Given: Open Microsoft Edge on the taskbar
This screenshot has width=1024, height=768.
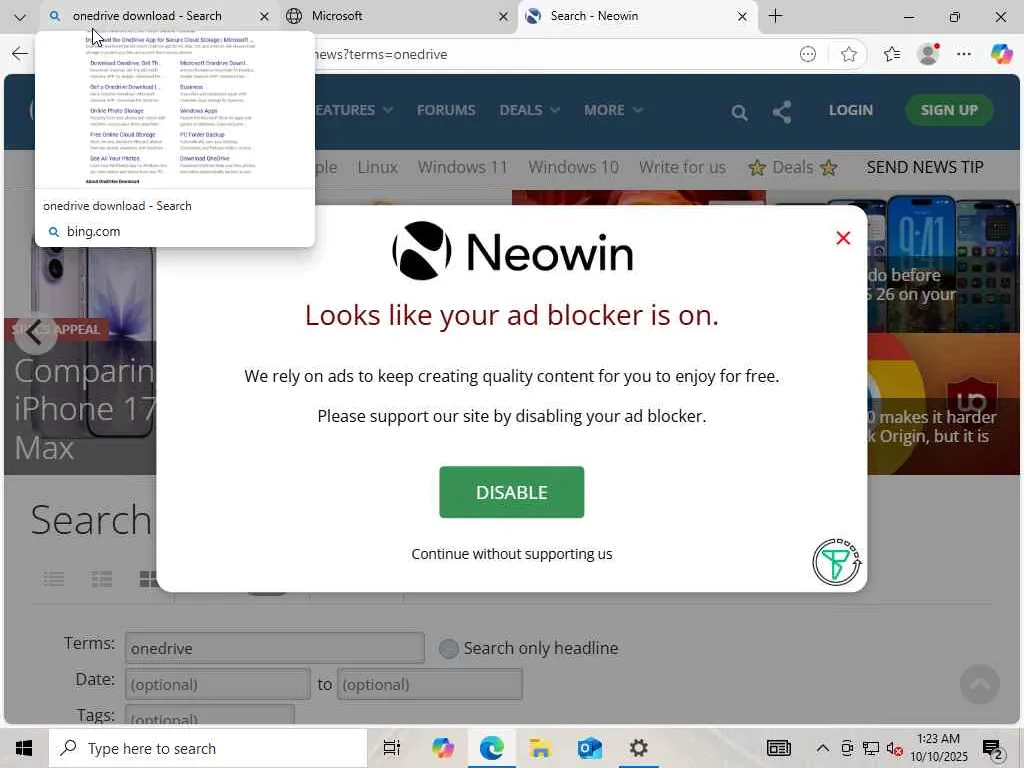Looking at the screenshot, I should [x=492, y=748].
